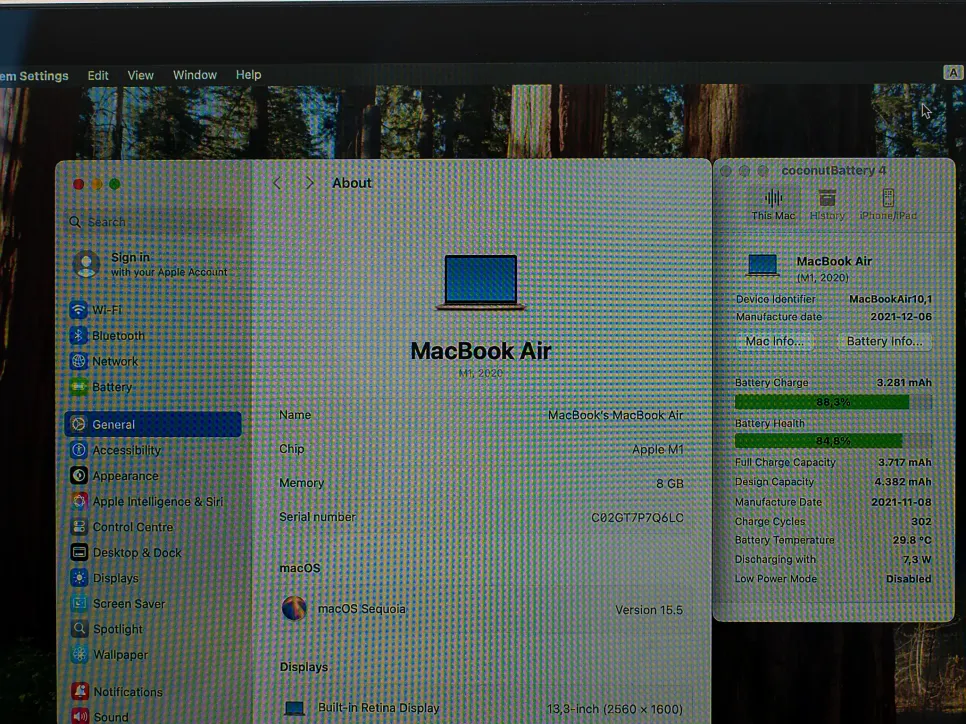Open Wi-Fi settings via its sidebar icon

click(x=78, y=309)
